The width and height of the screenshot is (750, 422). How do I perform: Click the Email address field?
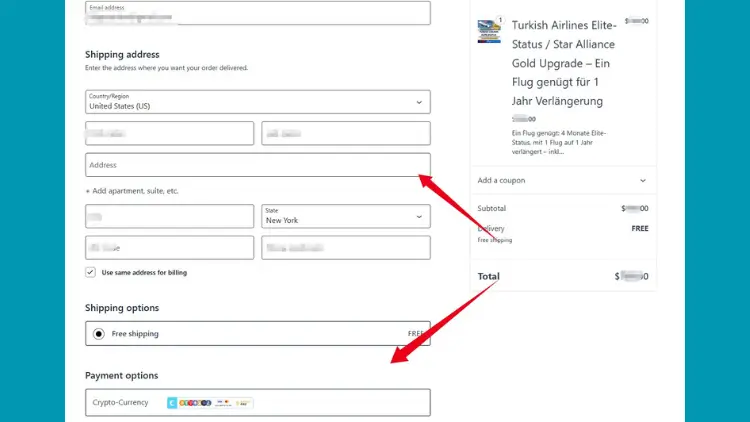click(x=257, y=13)
